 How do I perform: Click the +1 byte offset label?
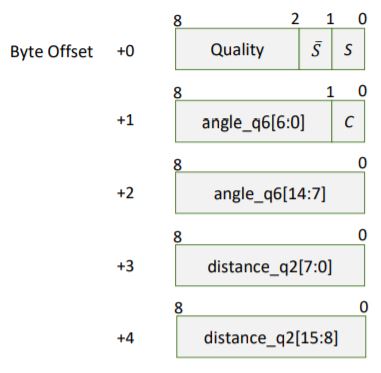(125, 120)
